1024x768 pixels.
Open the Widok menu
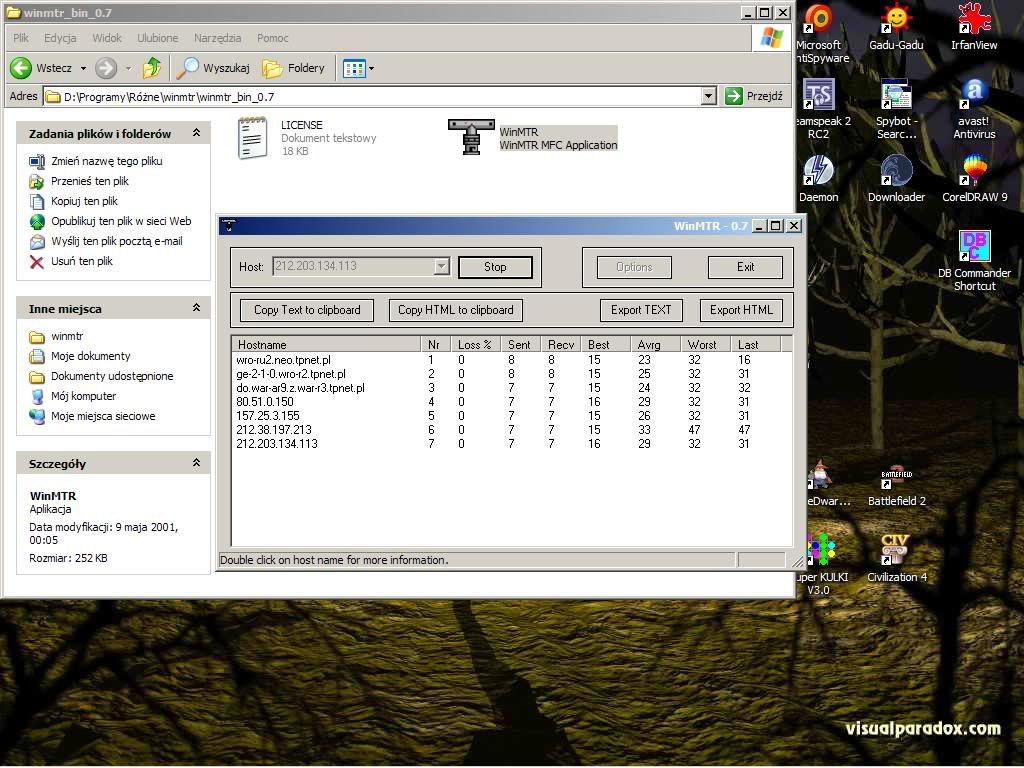pyautogui.click(x=107, y=38)
